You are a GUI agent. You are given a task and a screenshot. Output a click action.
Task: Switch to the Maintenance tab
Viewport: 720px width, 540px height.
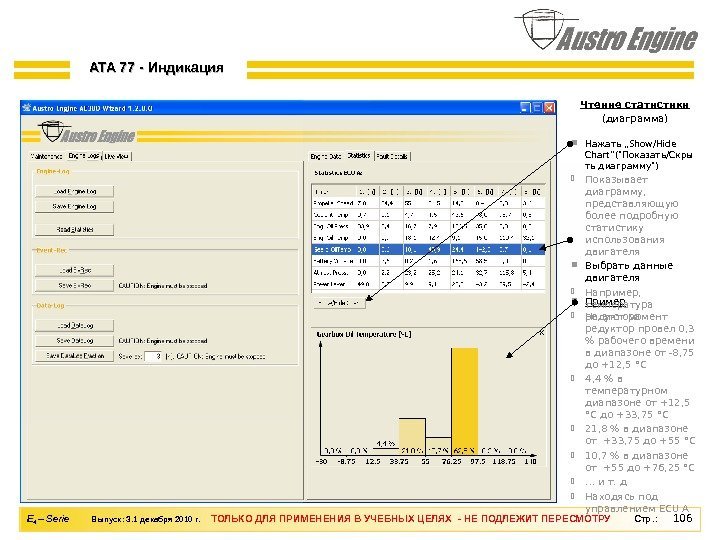[x=46, y=156]
